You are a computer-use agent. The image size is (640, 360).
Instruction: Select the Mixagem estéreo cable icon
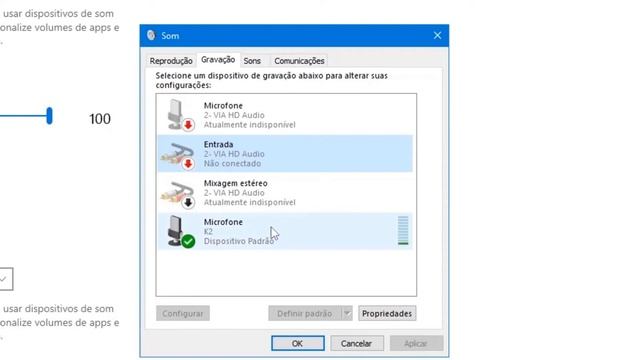[178, 193]
